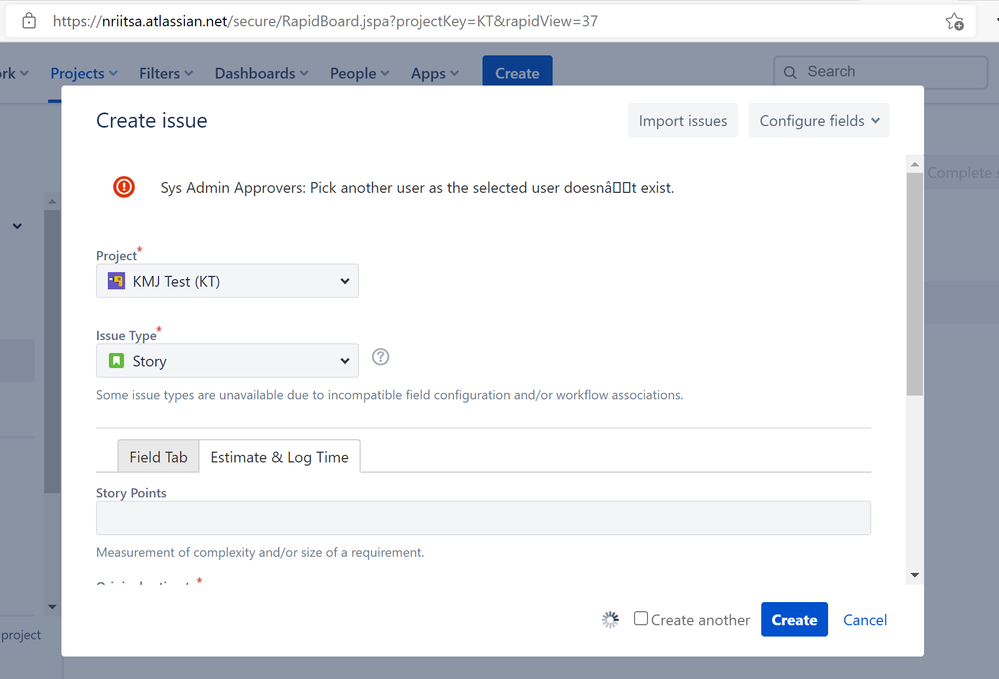Viewport: 999px width, 679px height.
Task: Open the People menu
Action: (x=359, y=73)
